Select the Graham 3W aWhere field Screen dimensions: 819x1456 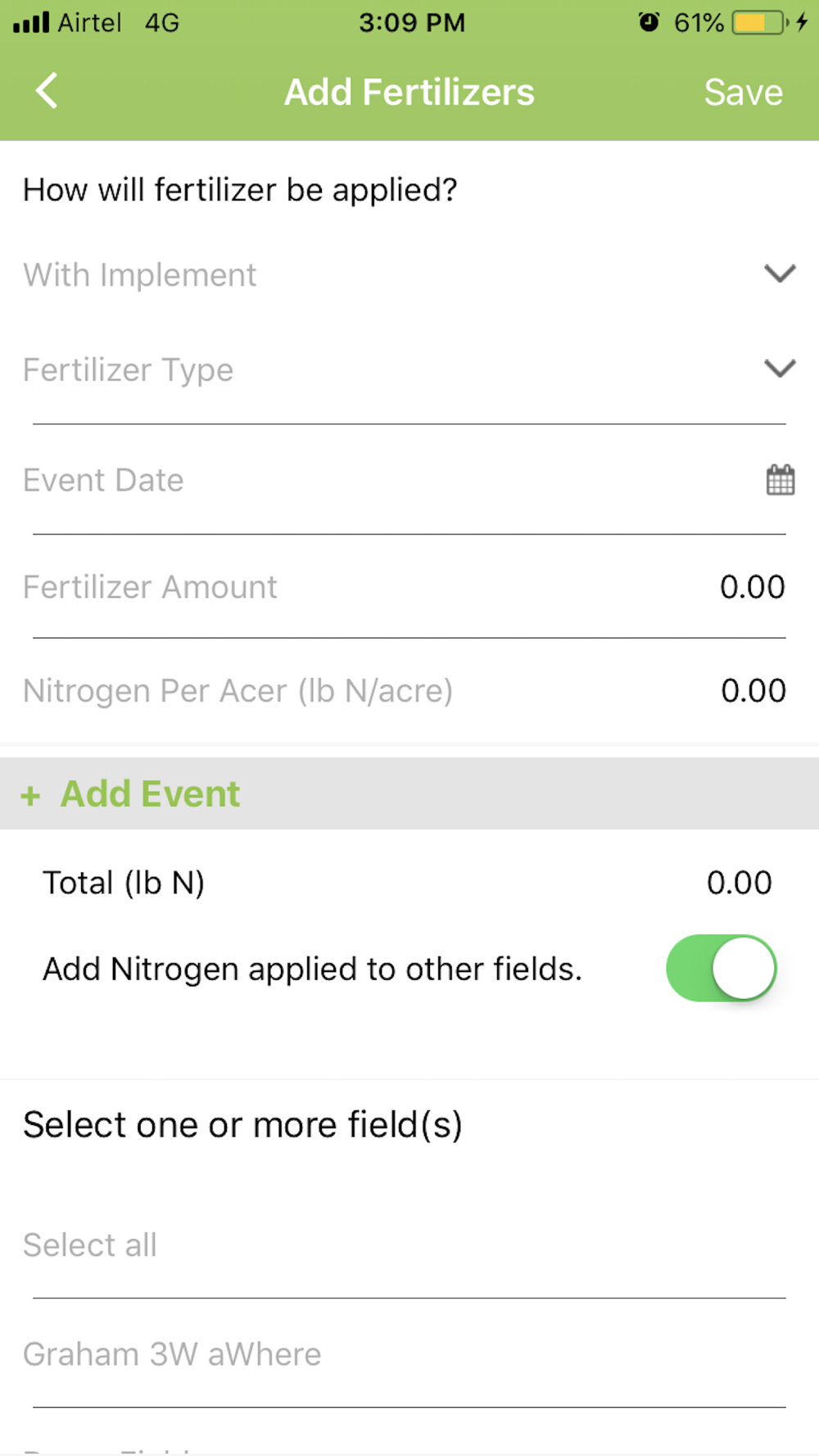click(172, 1354)
